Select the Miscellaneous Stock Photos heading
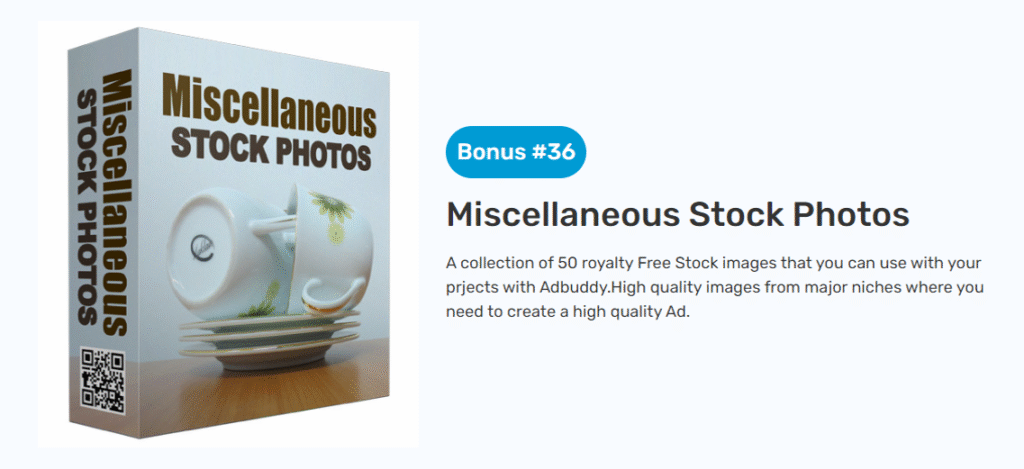The width and height of the screenshot is (1024, 469). 678,215
